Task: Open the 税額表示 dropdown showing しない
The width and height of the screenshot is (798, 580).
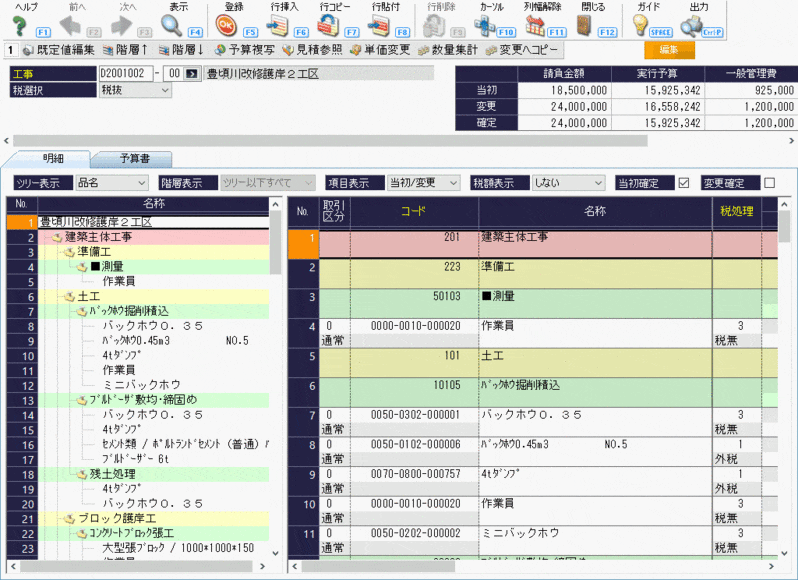Action: click(568, 183)
